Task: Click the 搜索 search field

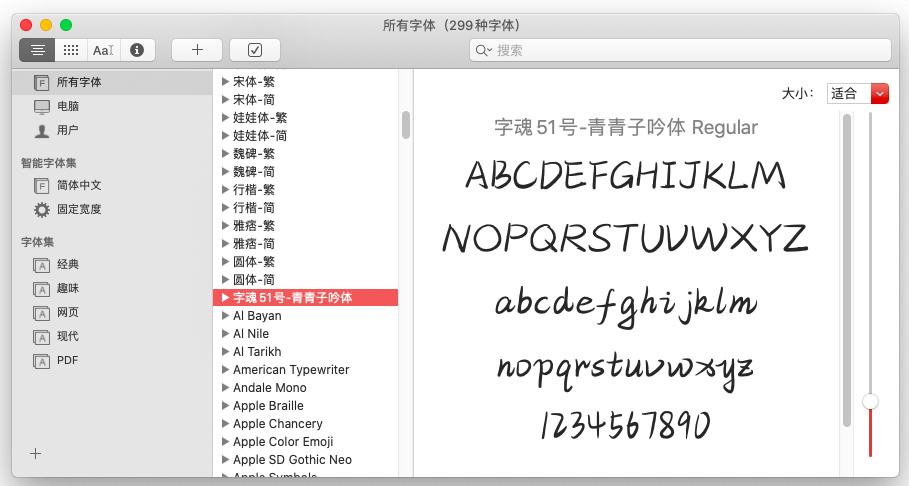Action: (680, 50)
